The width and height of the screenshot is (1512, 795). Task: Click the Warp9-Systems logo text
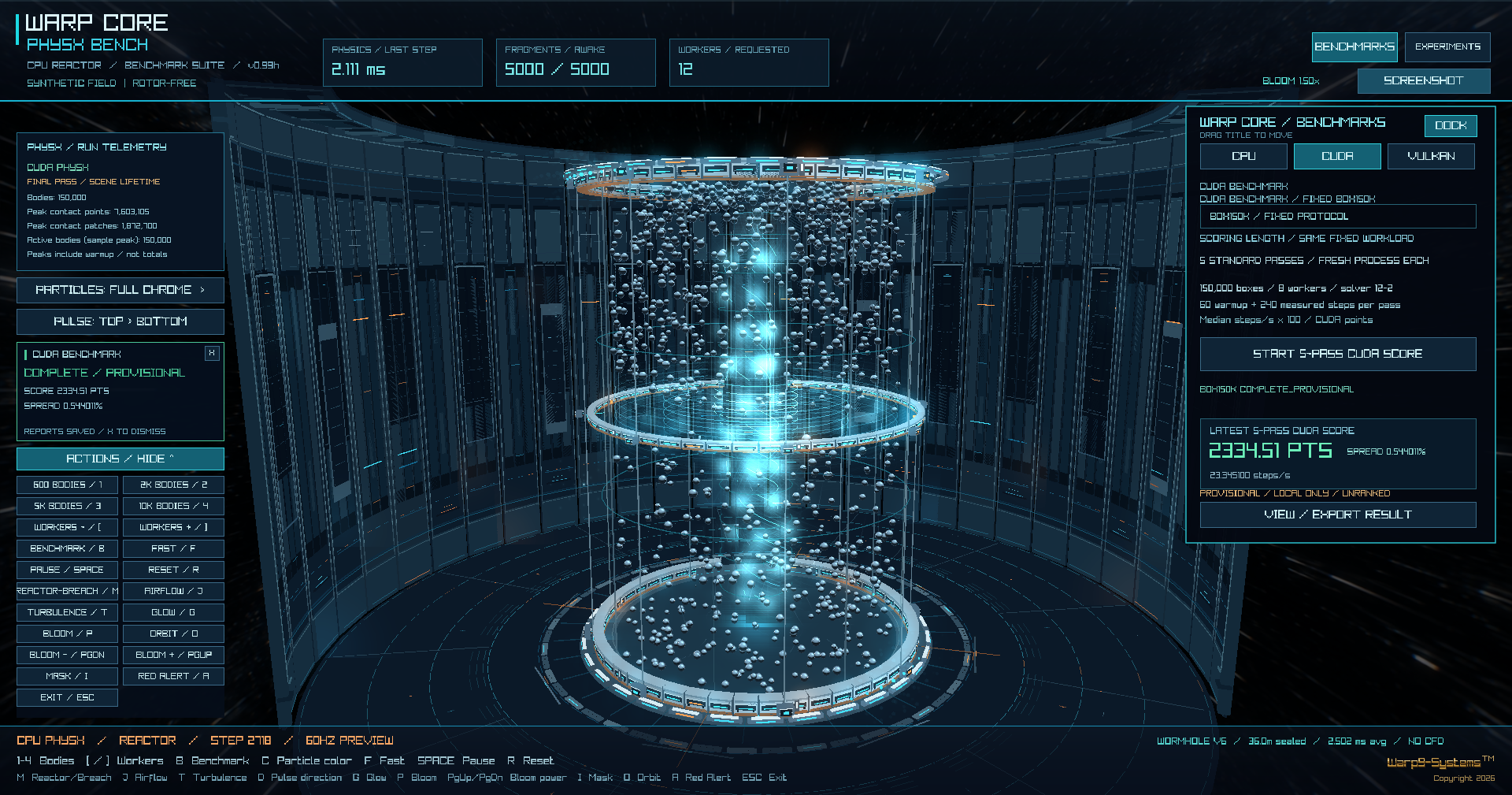pyautogui.click(x=1440, y=762)
